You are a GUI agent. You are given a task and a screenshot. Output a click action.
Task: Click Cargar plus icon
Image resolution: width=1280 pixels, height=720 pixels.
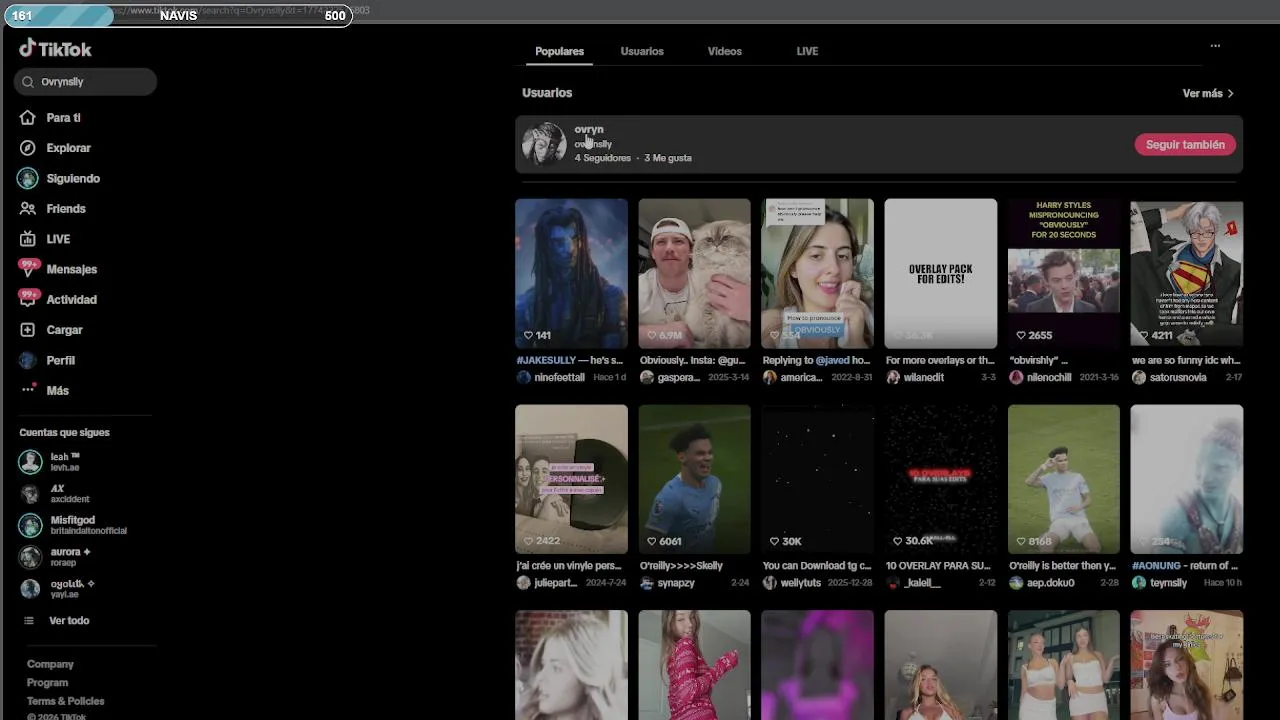(28, 330)
